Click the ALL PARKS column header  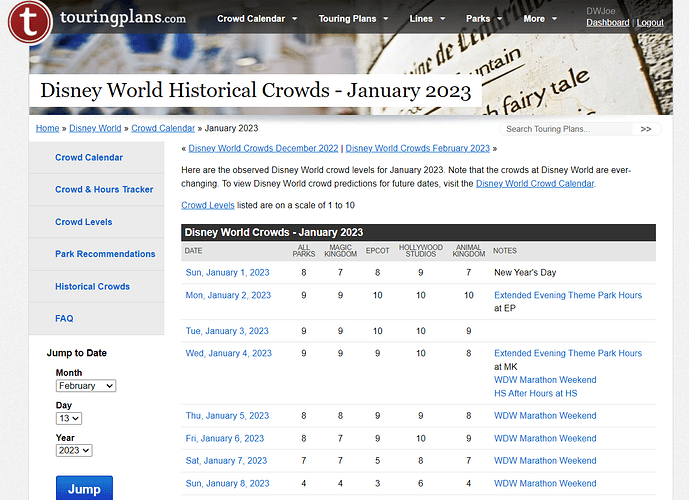click(304, 251)
